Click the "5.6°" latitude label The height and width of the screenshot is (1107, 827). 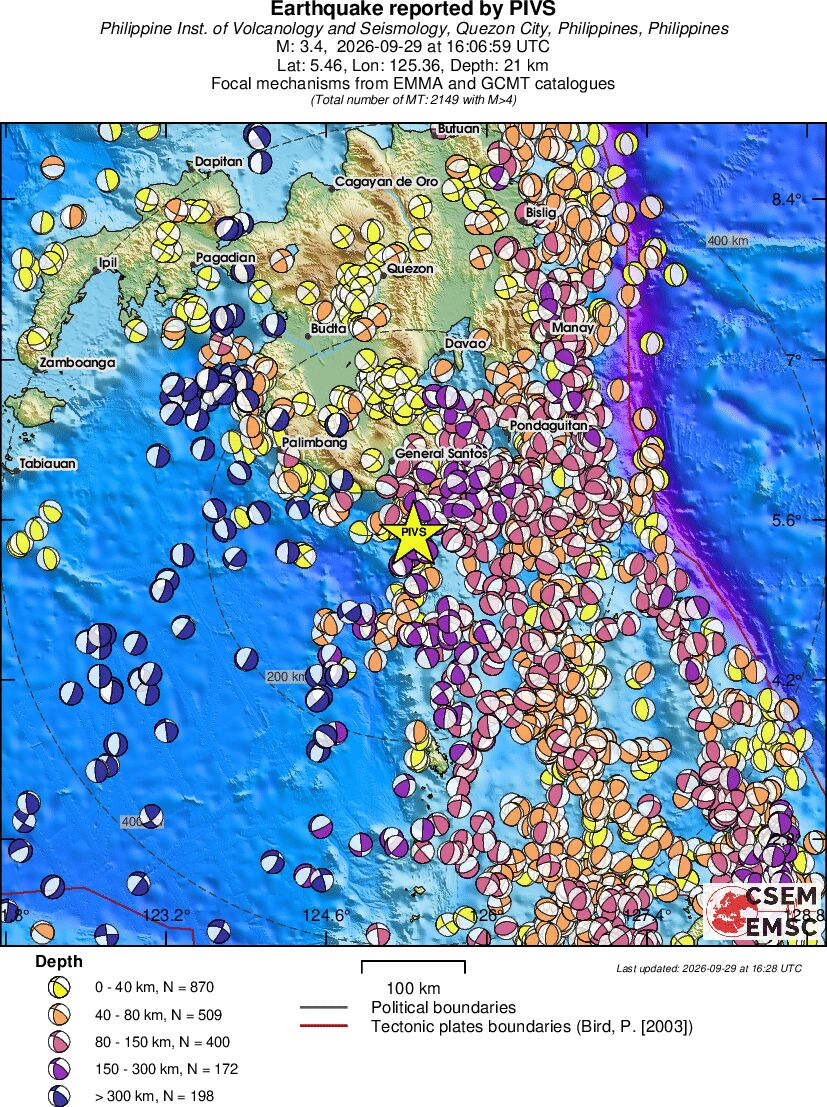click(787, 520)
